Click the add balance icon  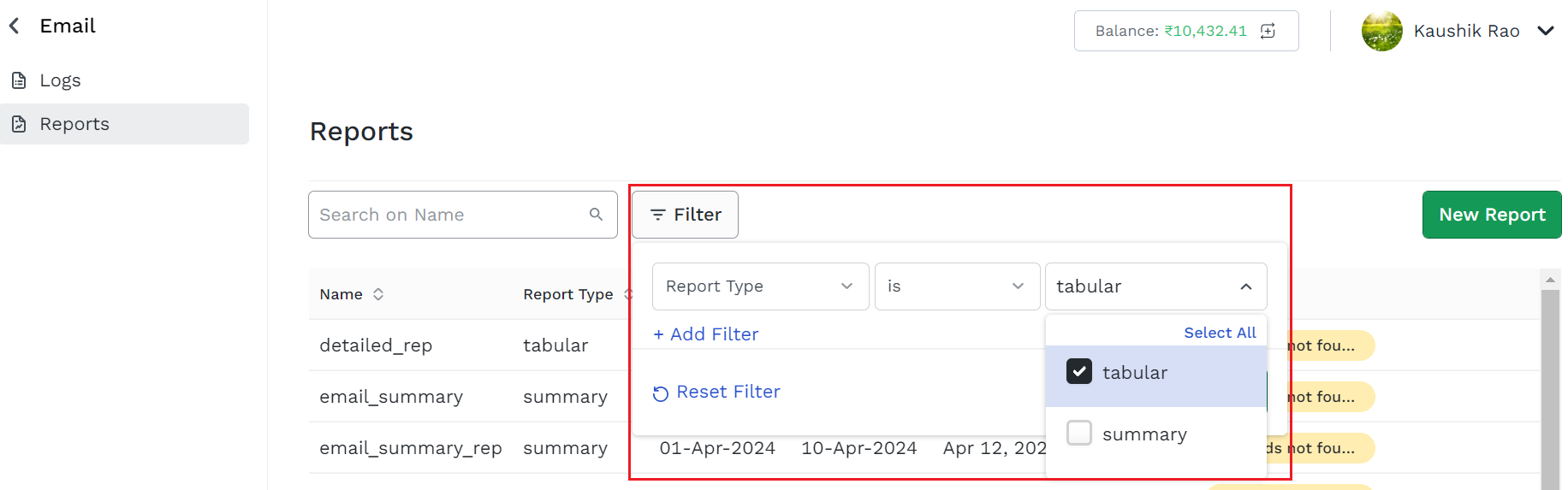pos(1268,31)
